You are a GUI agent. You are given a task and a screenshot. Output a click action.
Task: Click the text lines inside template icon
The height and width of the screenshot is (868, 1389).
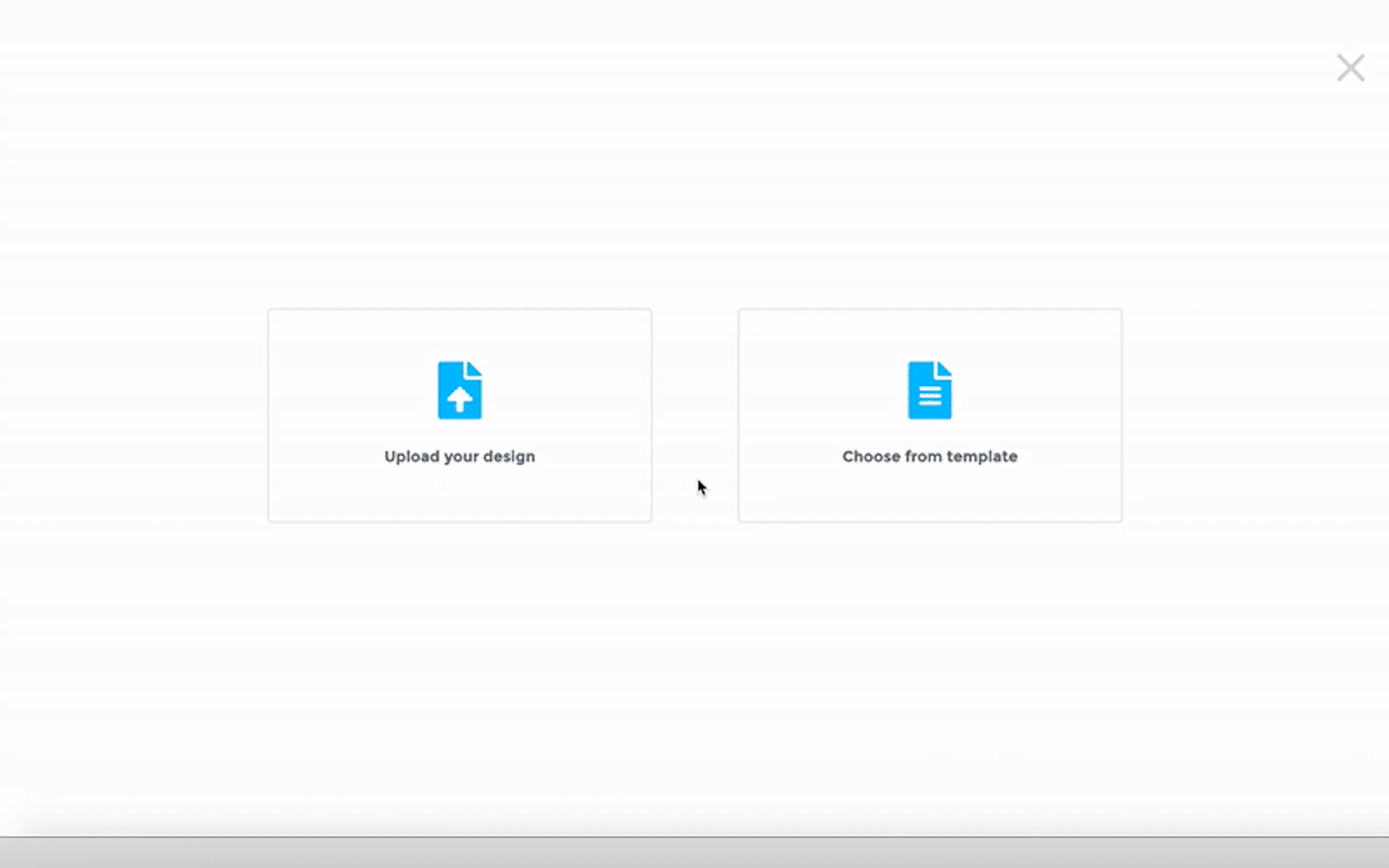click(929, 396)
